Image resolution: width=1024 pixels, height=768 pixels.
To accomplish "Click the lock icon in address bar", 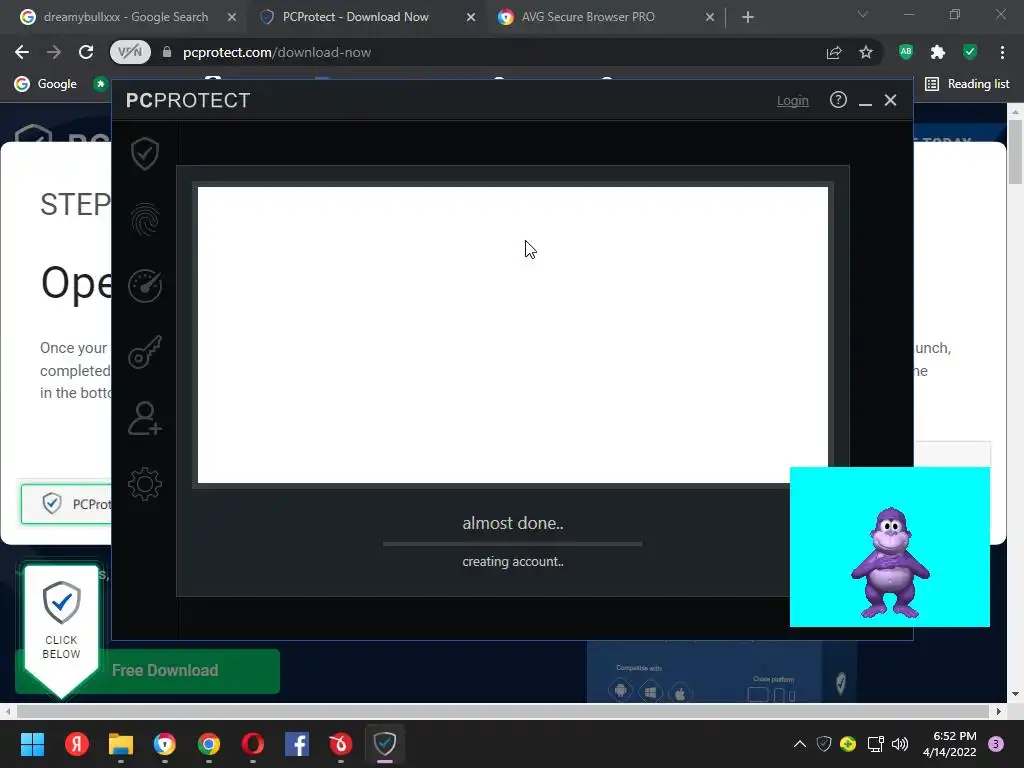I will [x=167, y=52].
